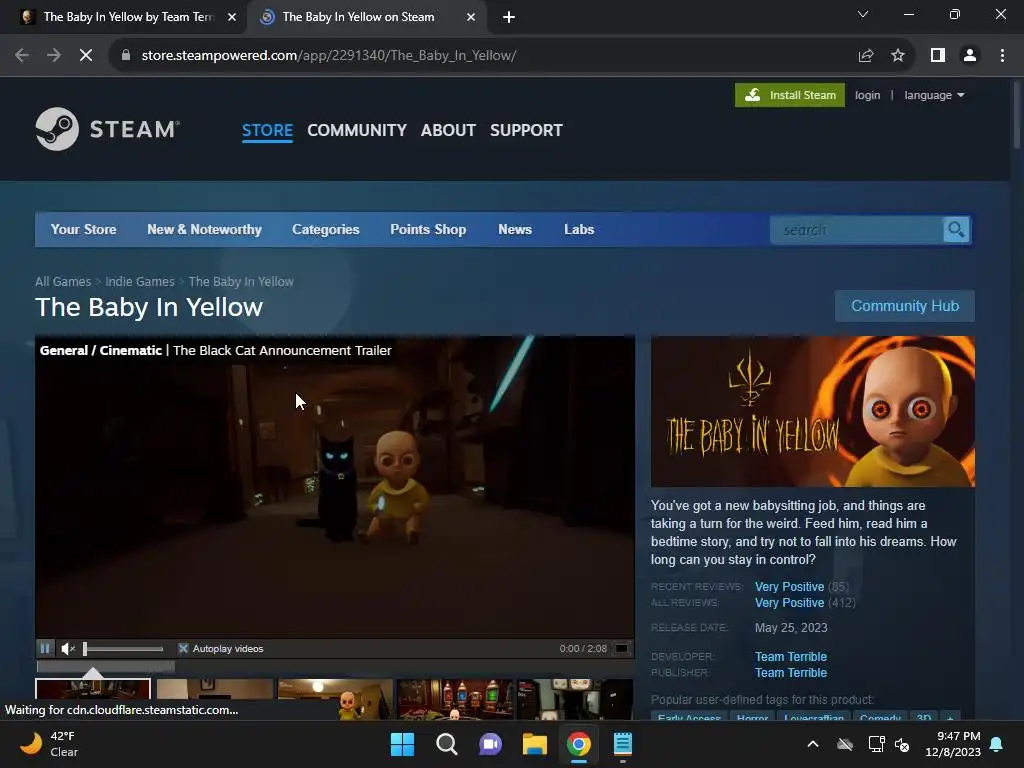Open the Notepad icon in the taskbar
The width and height of the screenshot is (1024, 768).
coord(622,744)
